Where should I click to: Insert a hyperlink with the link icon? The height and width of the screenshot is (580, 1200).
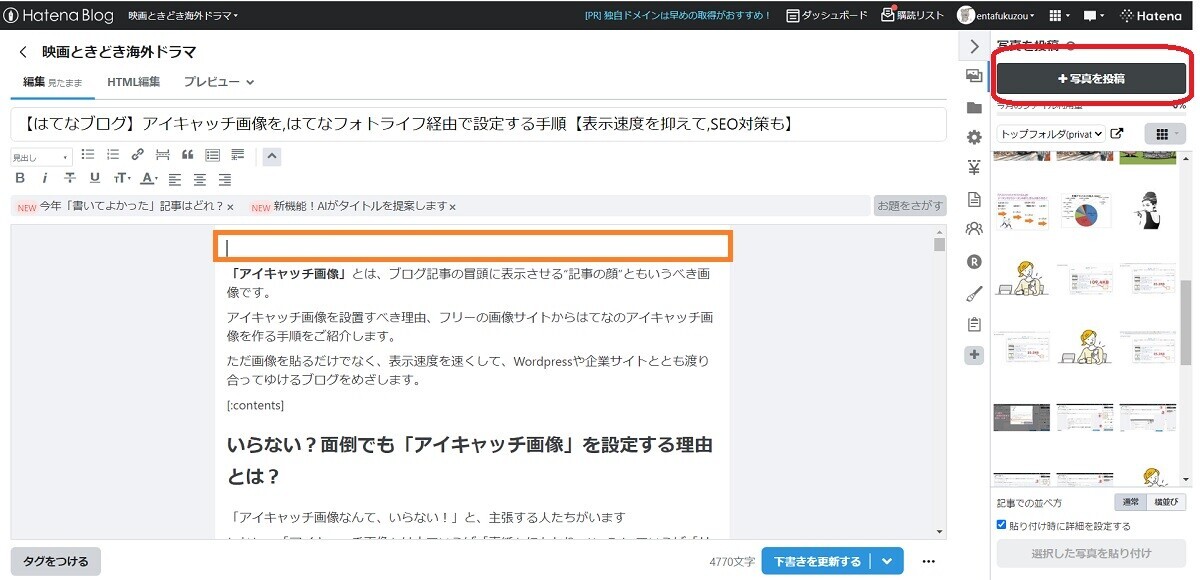pos(137,154)
